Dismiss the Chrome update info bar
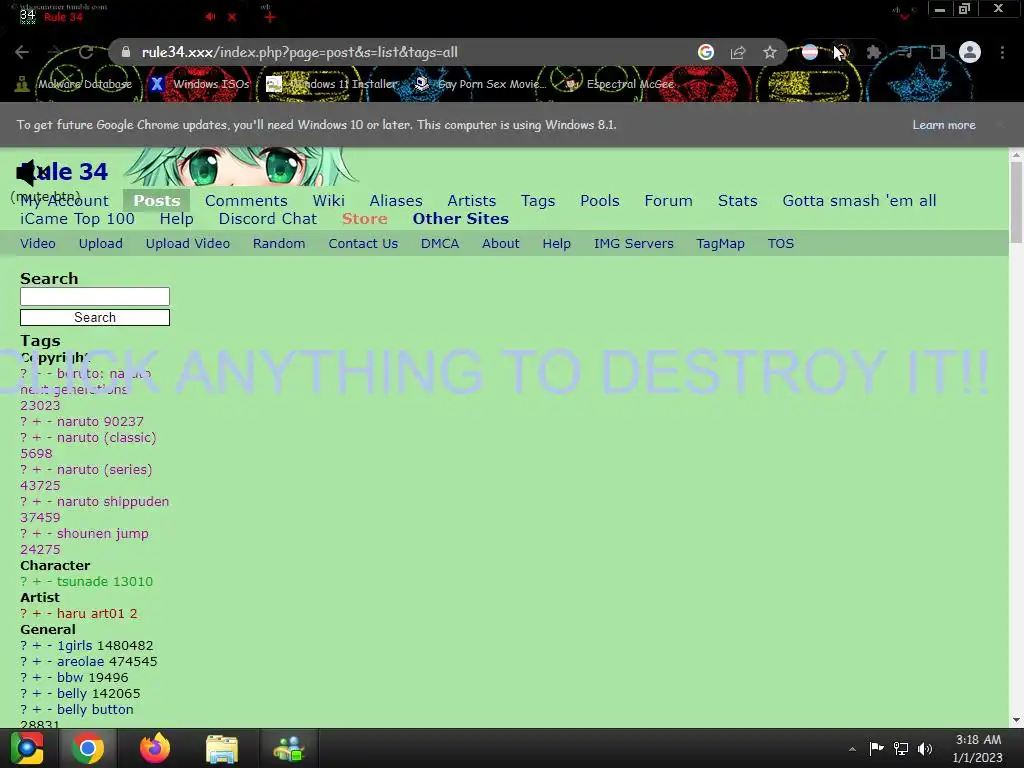Viewport: 1024px width, 768px height. point(999,124)
